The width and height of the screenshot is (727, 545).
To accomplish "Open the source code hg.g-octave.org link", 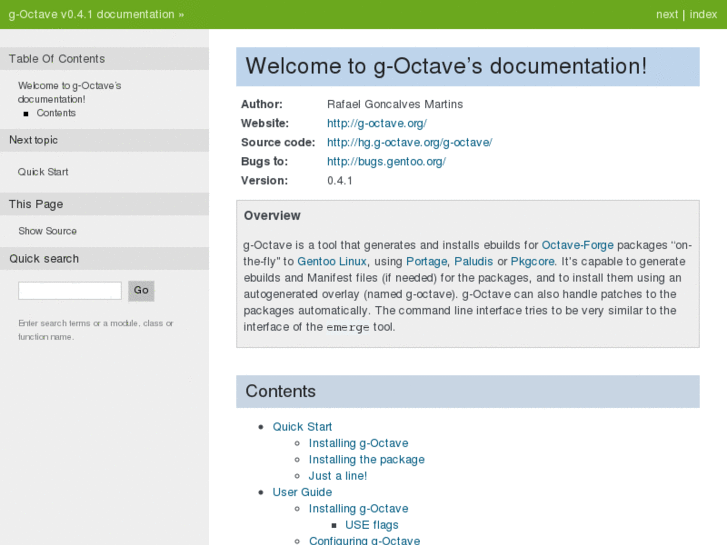I will click(409, 142).
